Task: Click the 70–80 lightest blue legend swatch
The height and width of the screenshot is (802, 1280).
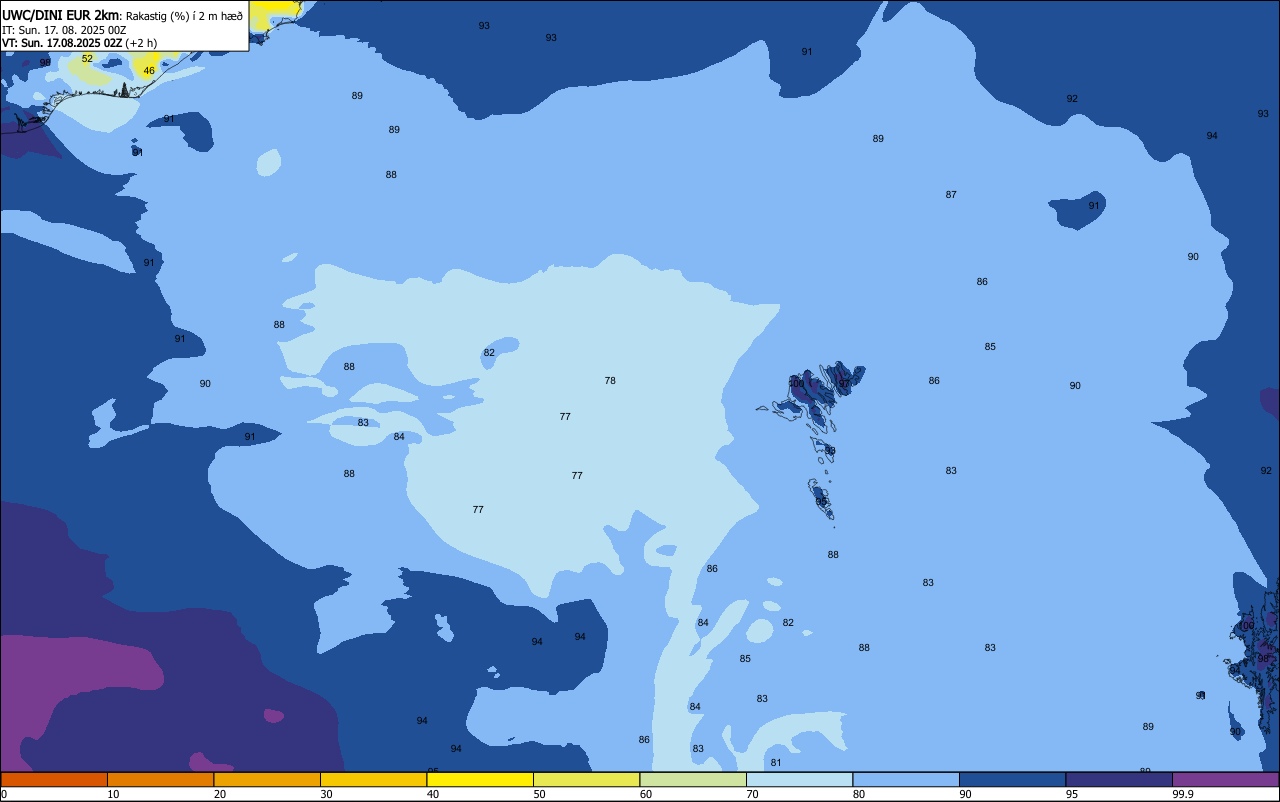Action: click(x=799, y=779)
